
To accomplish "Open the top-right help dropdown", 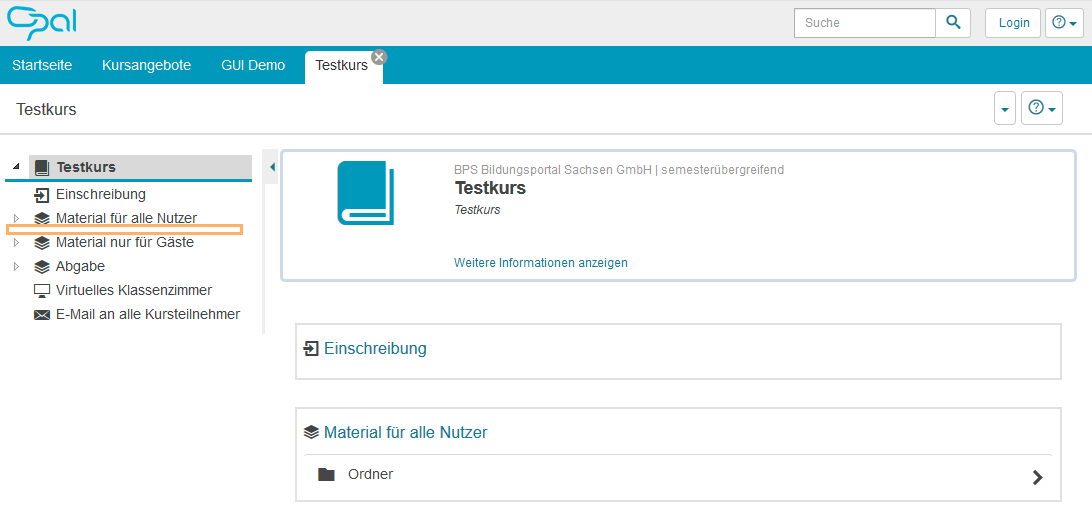I will pos(1064,23).
